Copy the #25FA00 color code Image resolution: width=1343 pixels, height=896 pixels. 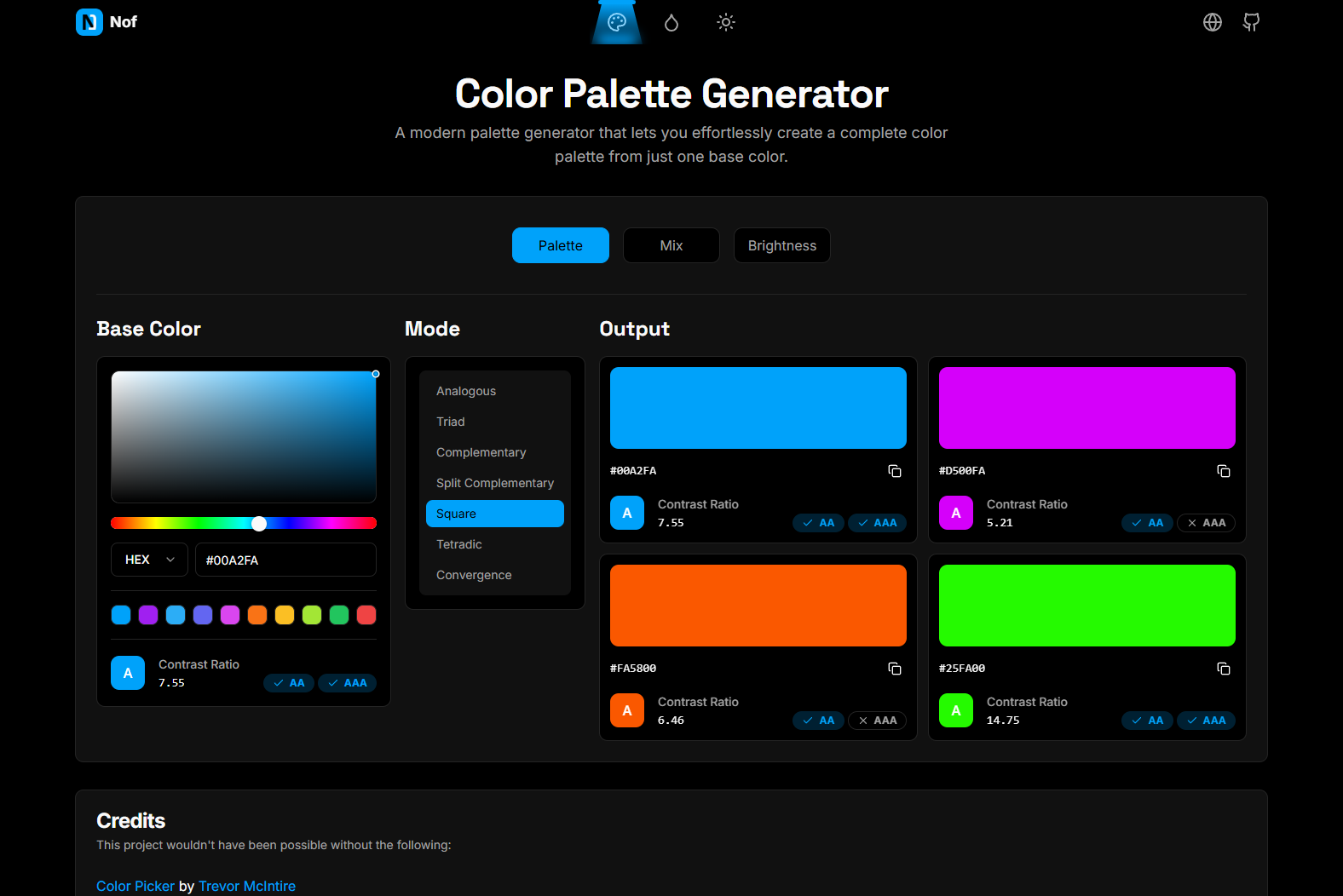pos(1224,669)
